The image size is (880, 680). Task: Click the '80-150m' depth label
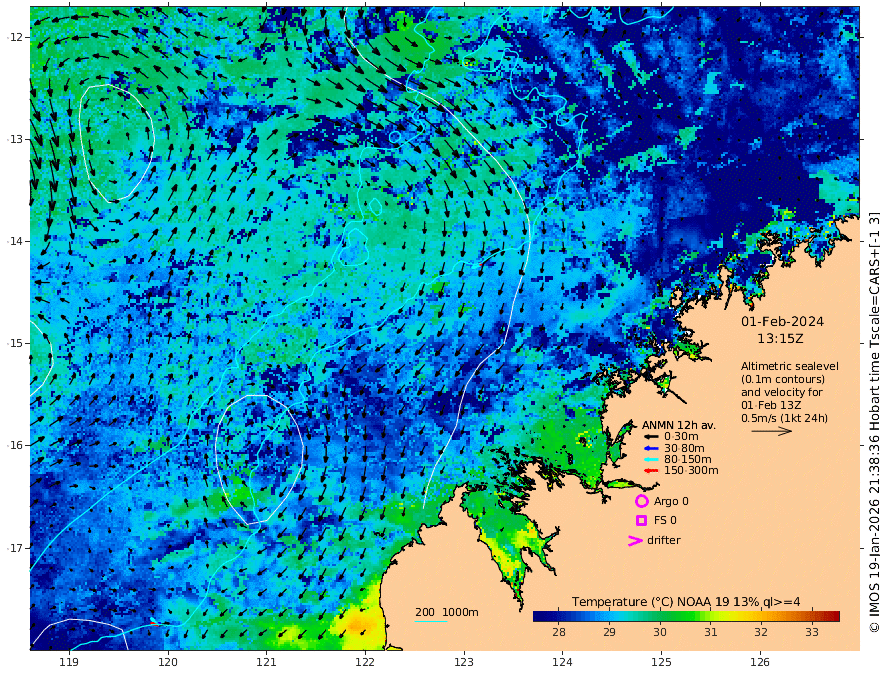click(x=688, y=460)
